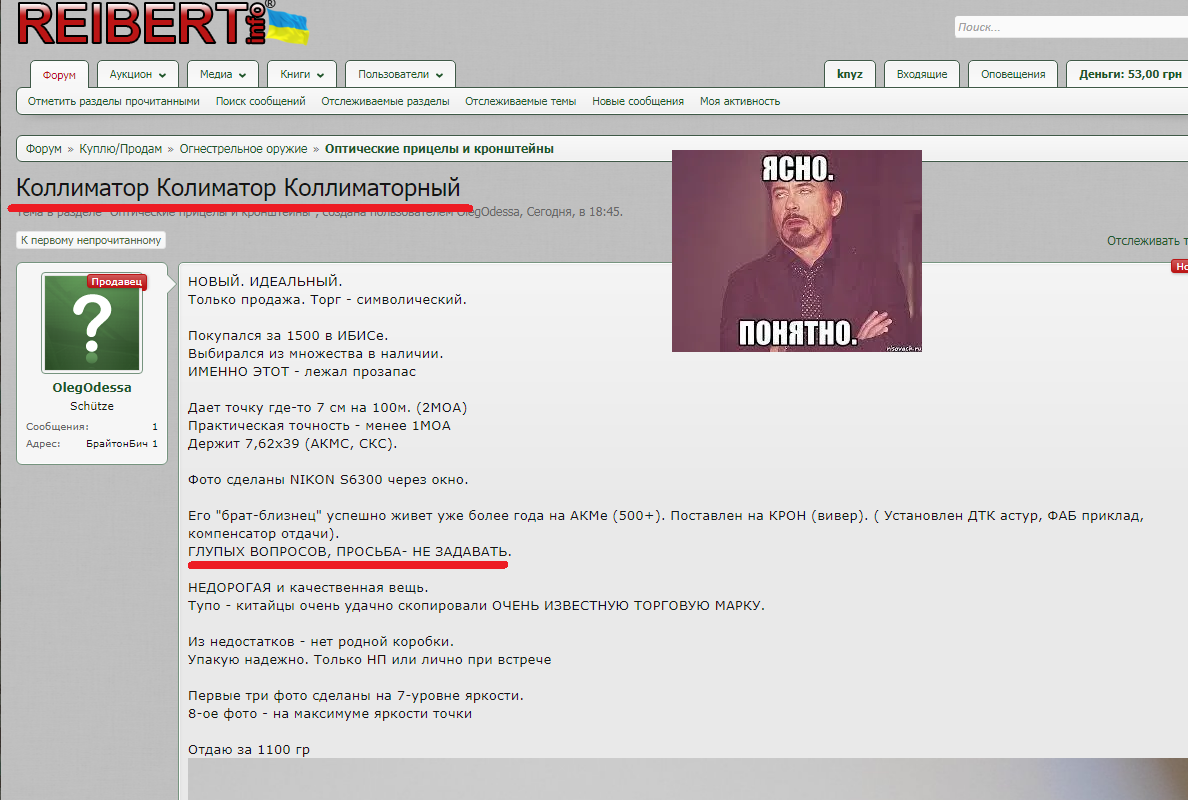Click the К первому непрочитанному button
1188x800 pixels.
click(x=90, y=240)
